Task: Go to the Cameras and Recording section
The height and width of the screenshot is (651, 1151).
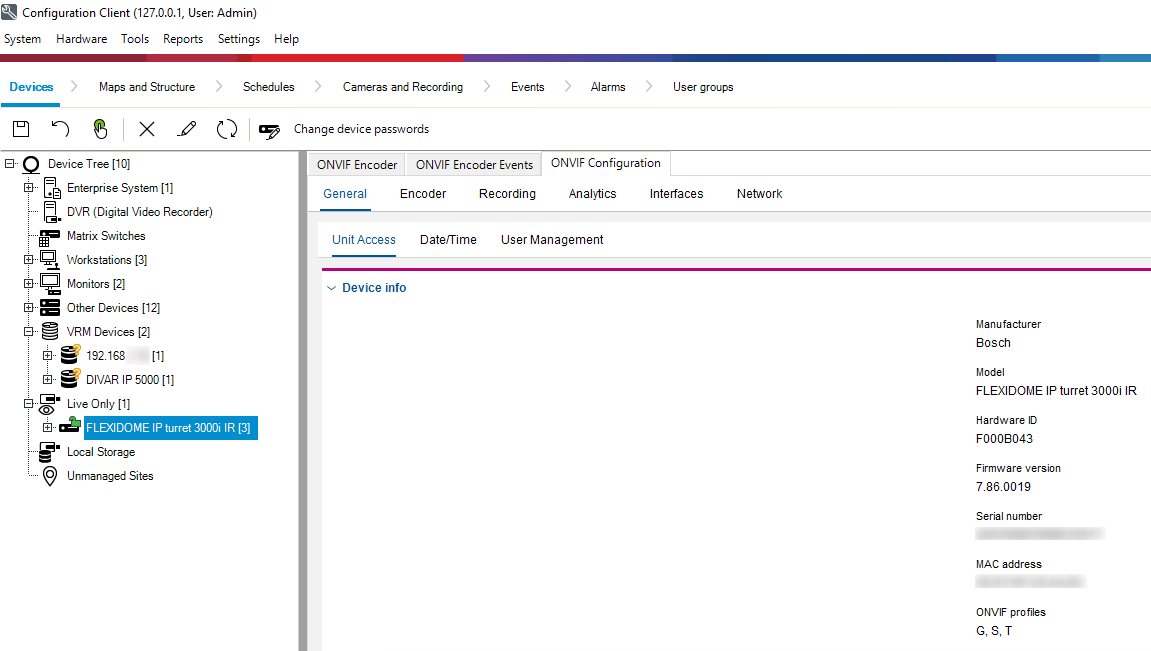Action: coord(402,87)
